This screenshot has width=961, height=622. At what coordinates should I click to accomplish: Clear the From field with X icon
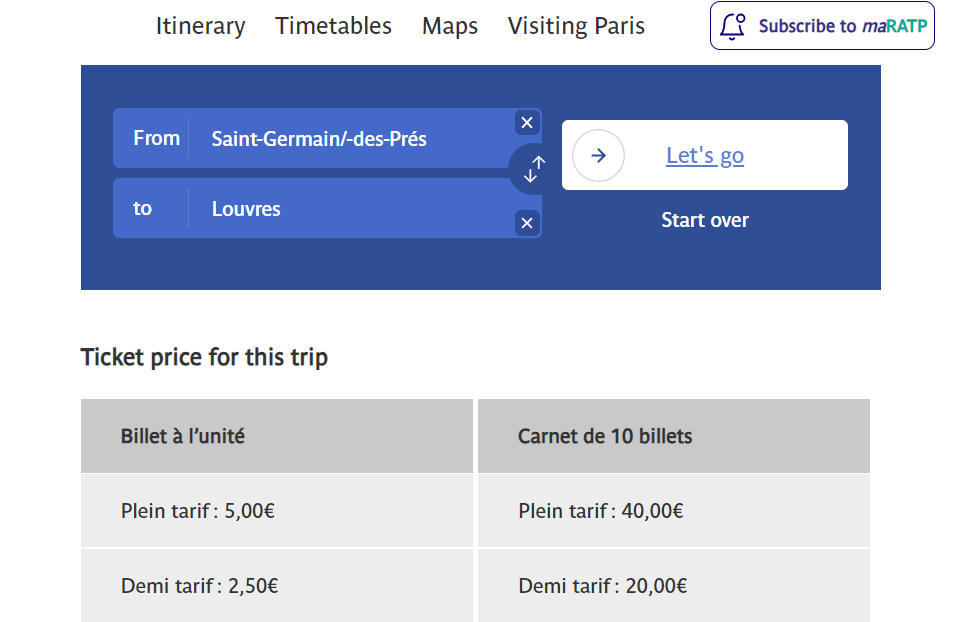526,123
